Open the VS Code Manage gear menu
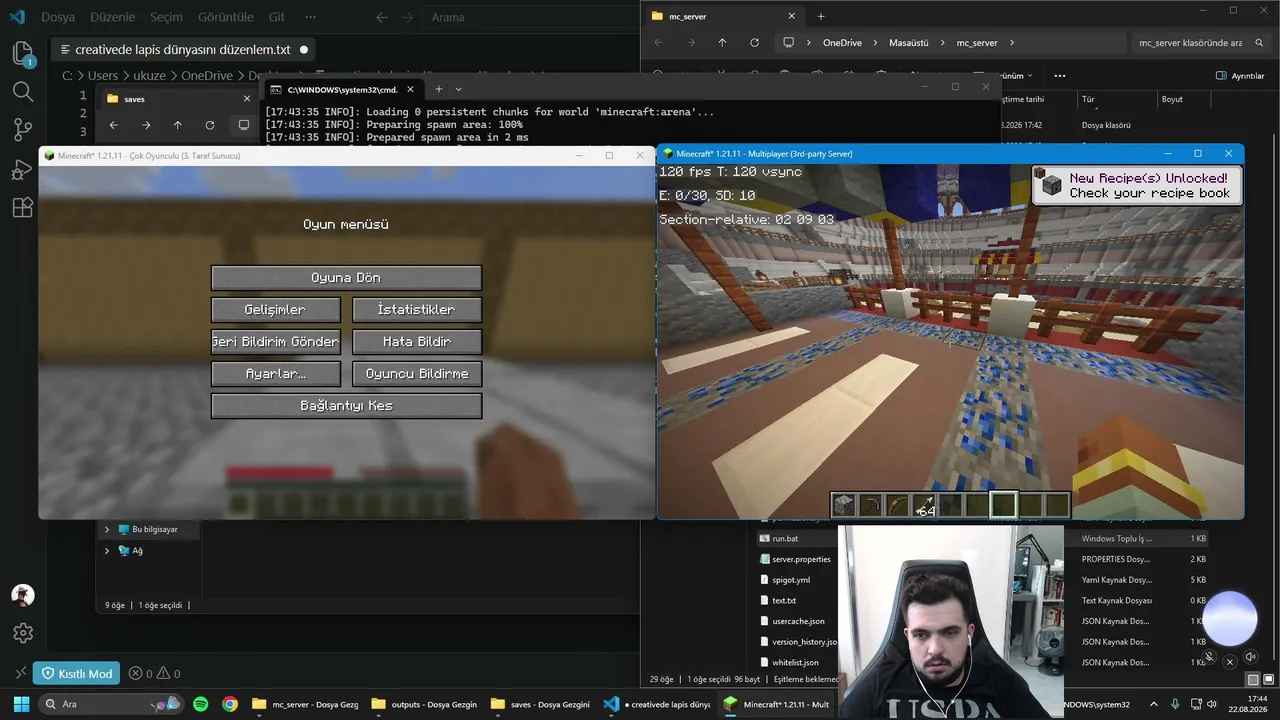The width and height of the screenshot is (1280, 720). (22, 633)
